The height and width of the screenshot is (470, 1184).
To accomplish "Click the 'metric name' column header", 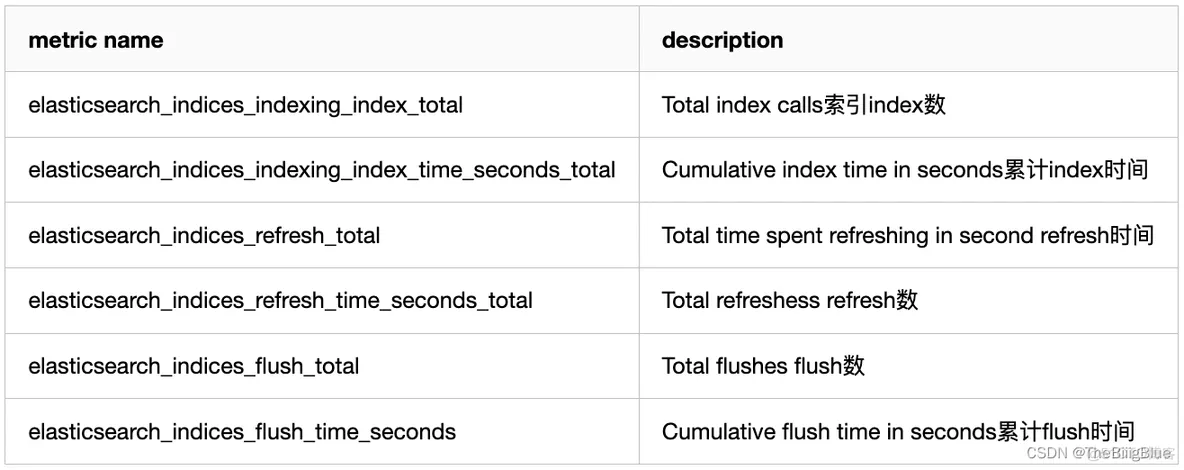I will point(96,40).
